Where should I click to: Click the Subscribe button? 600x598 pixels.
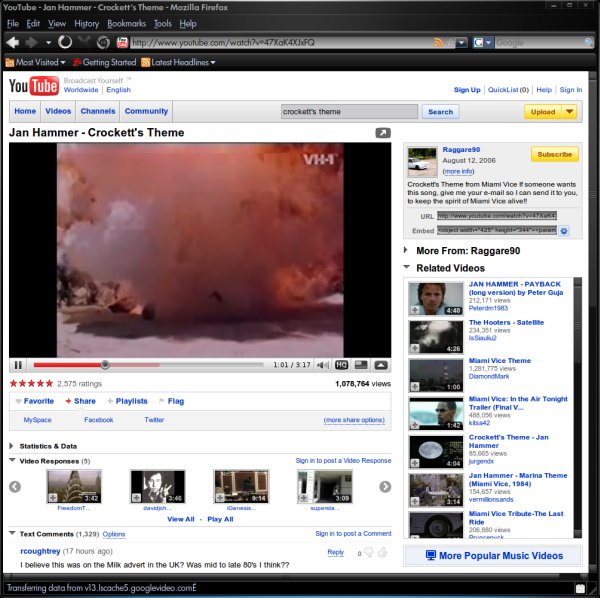554,154
